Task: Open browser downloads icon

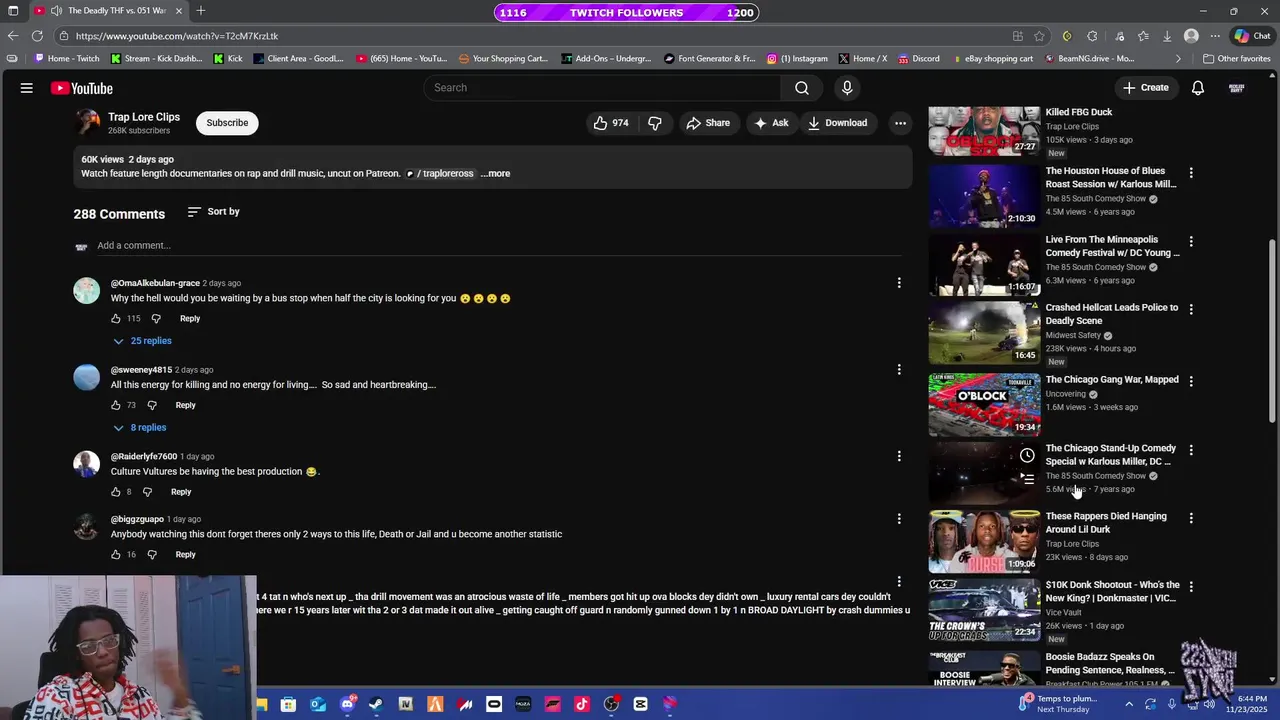Action: click(1166, 36)
